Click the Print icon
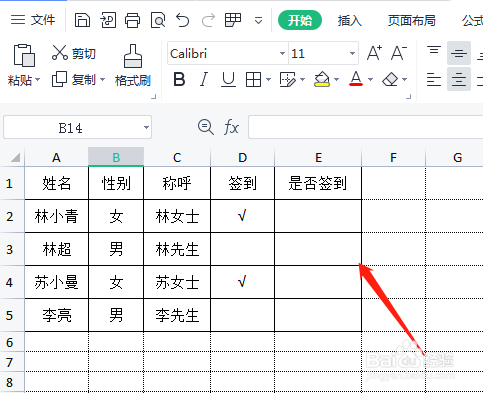Image resolution: width=483 pixels, height=393 pixels. (x=133, y=20)
